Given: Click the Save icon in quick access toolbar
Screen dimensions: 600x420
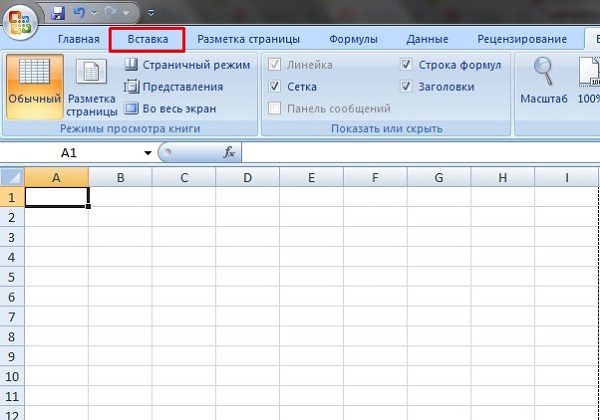Looking at the screenshot, I should [x=57, y=14].
